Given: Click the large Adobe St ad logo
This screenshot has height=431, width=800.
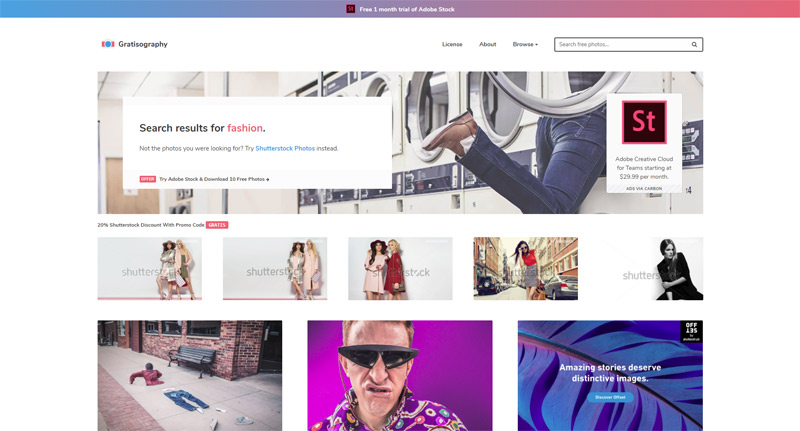Looking at the screenshot, I should 644,122.
